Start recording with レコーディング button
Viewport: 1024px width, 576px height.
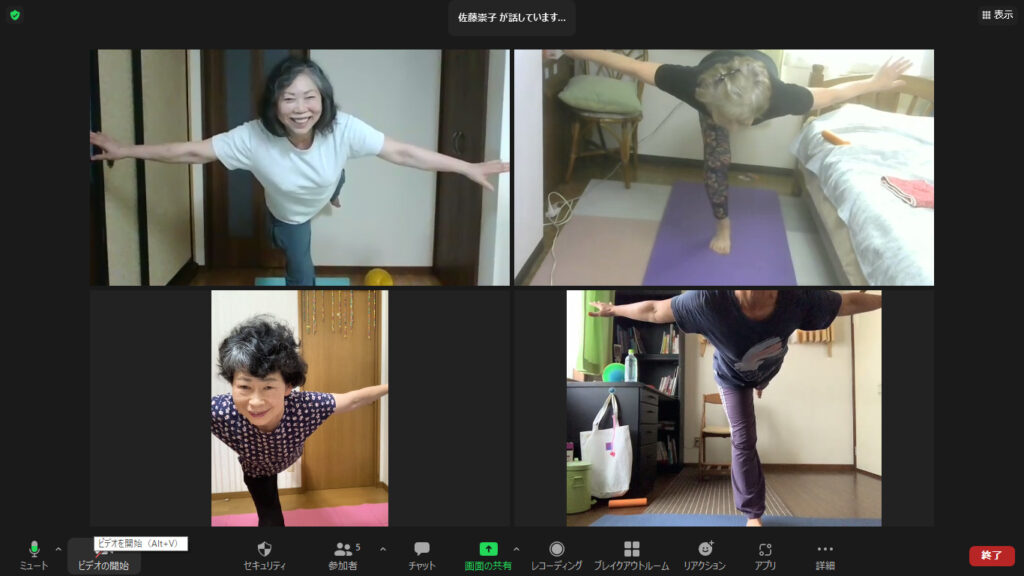coord(557,555)
